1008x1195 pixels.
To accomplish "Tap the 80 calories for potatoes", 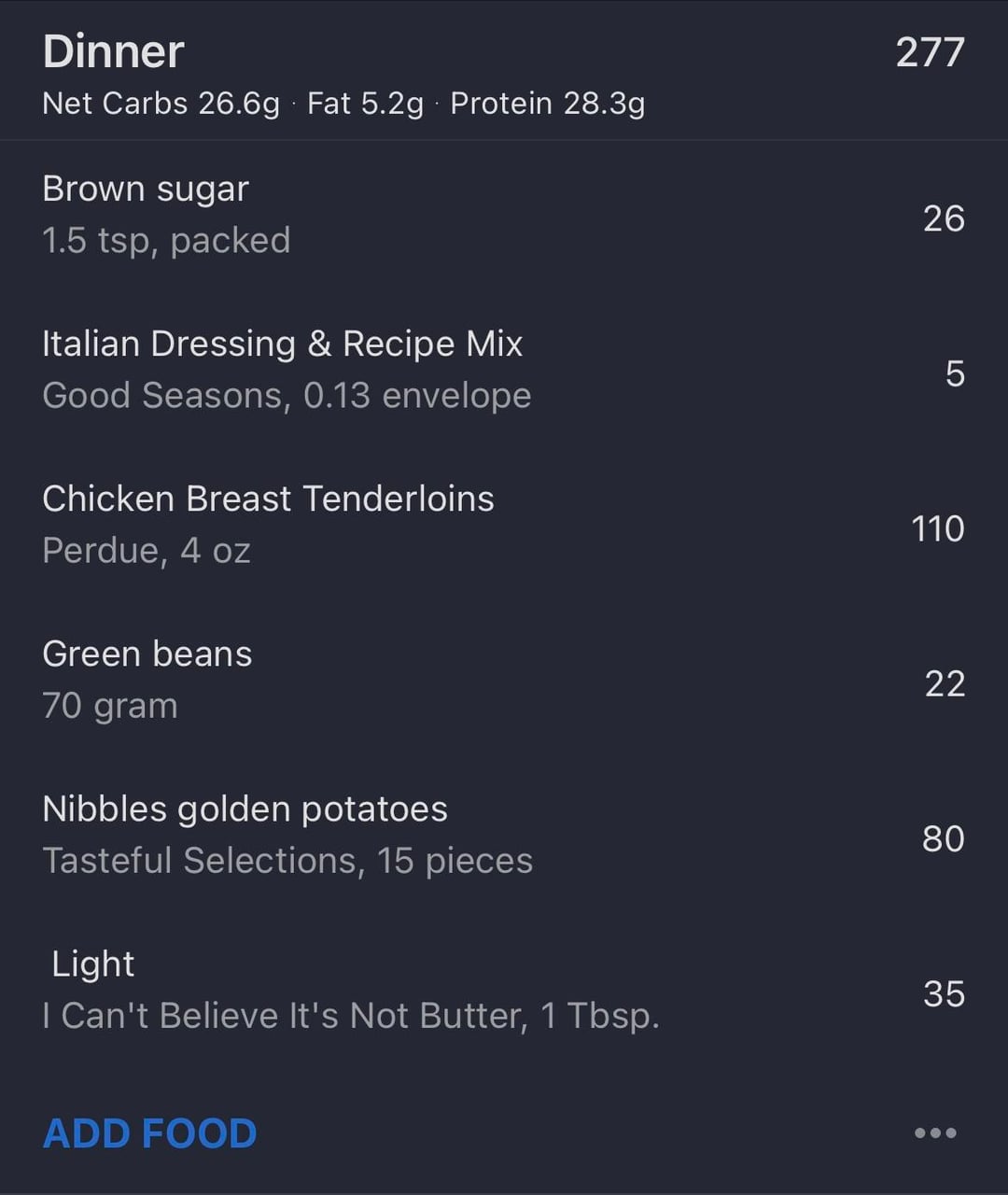I will pos(943,838).
